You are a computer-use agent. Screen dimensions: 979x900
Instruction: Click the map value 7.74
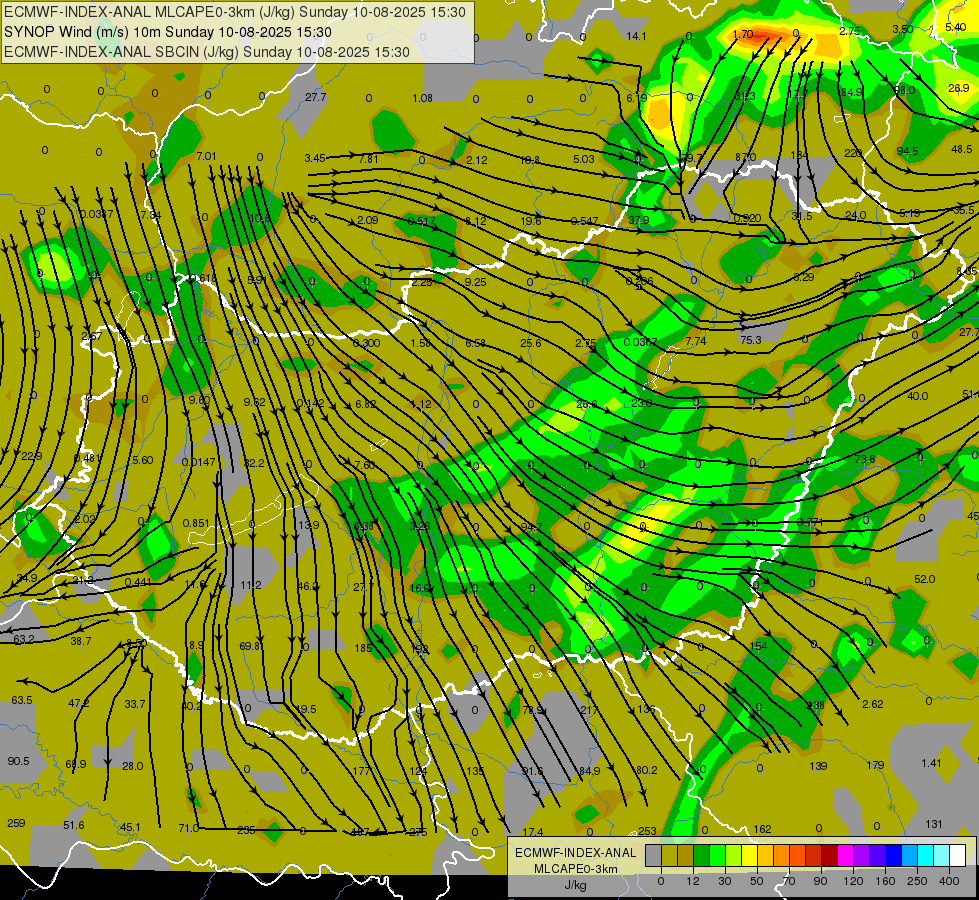click(x=696, y=341)
